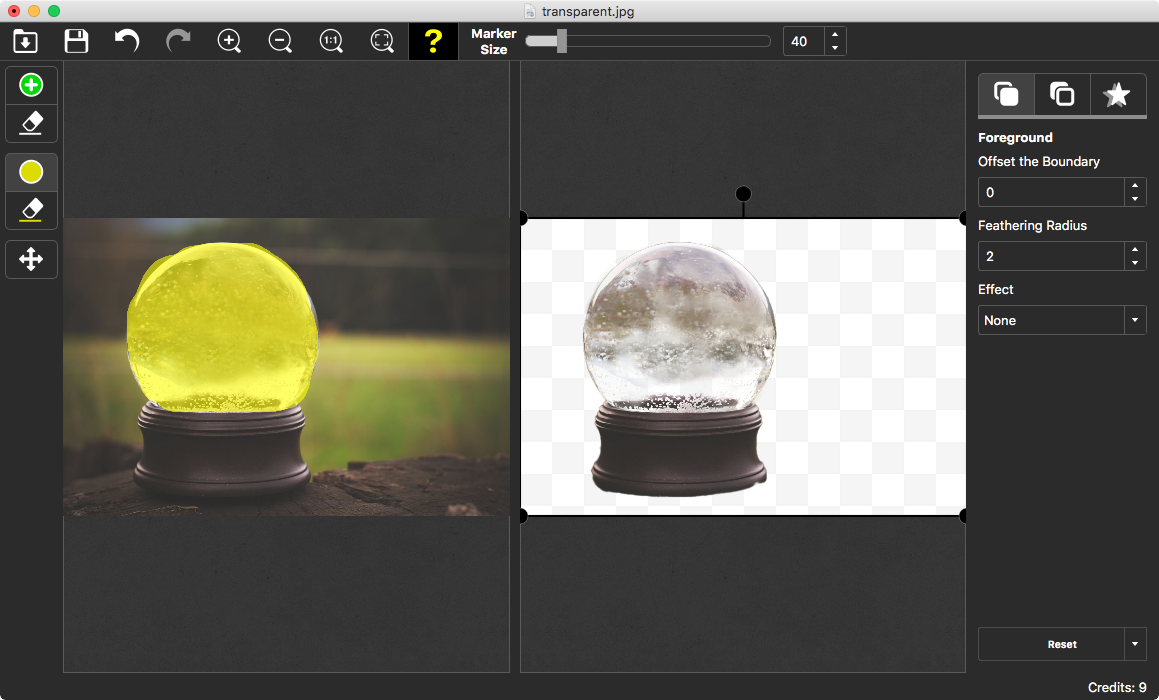
Task: Open the star Effects tab
Action: point(1117,94)
